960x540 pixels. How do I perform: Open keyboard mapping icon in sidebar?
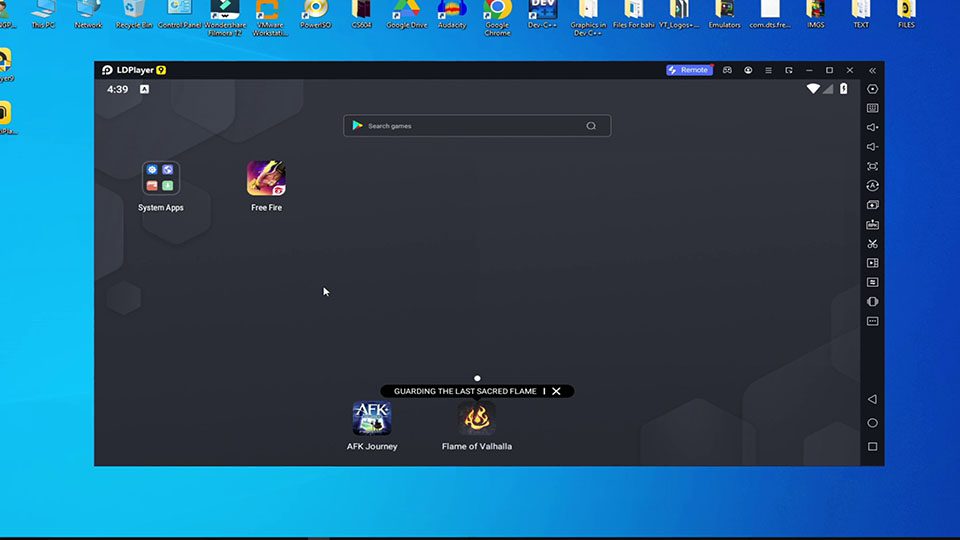[x=872, y=108]
